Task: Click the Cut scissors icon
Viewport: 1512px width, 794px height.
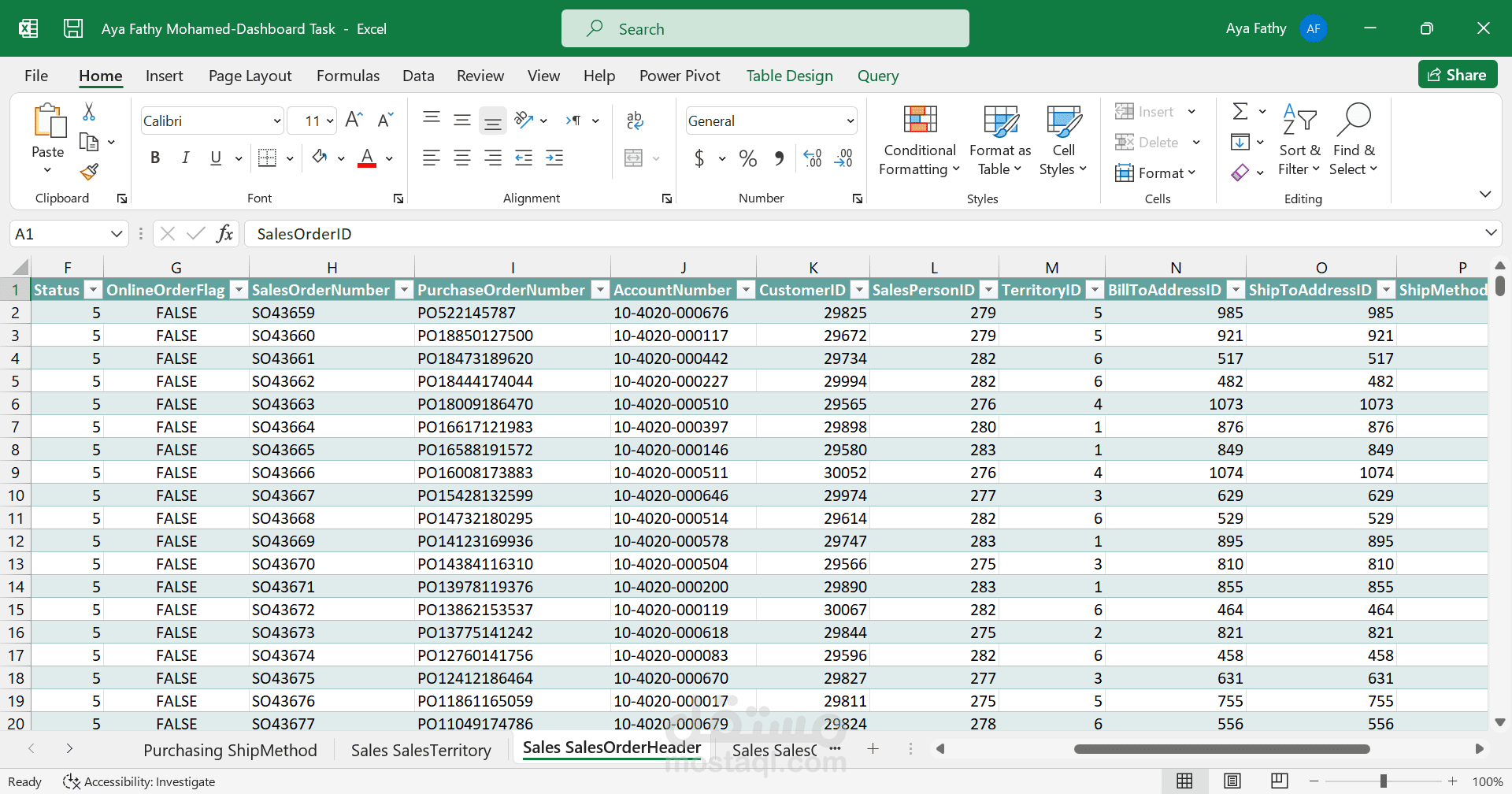Action: 89,112
